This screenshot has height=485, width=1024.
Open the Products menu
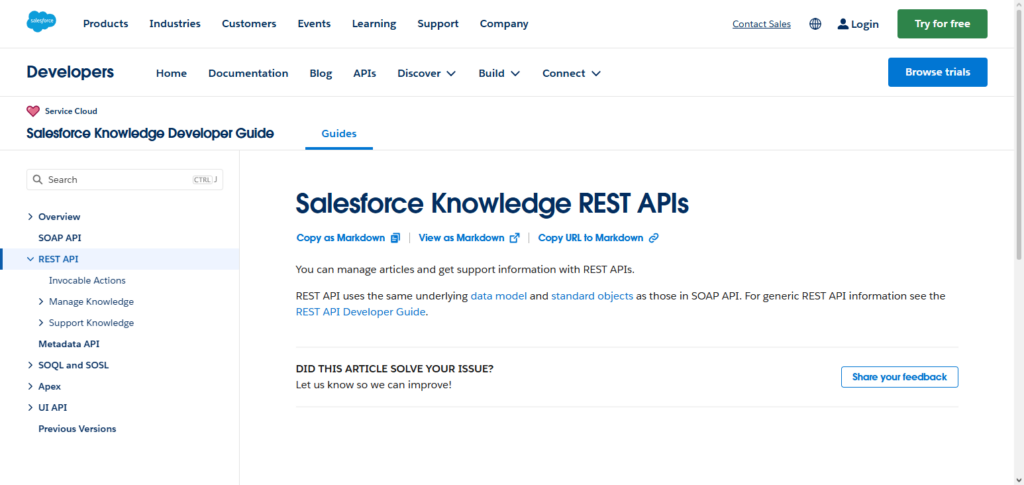(106, 23)
